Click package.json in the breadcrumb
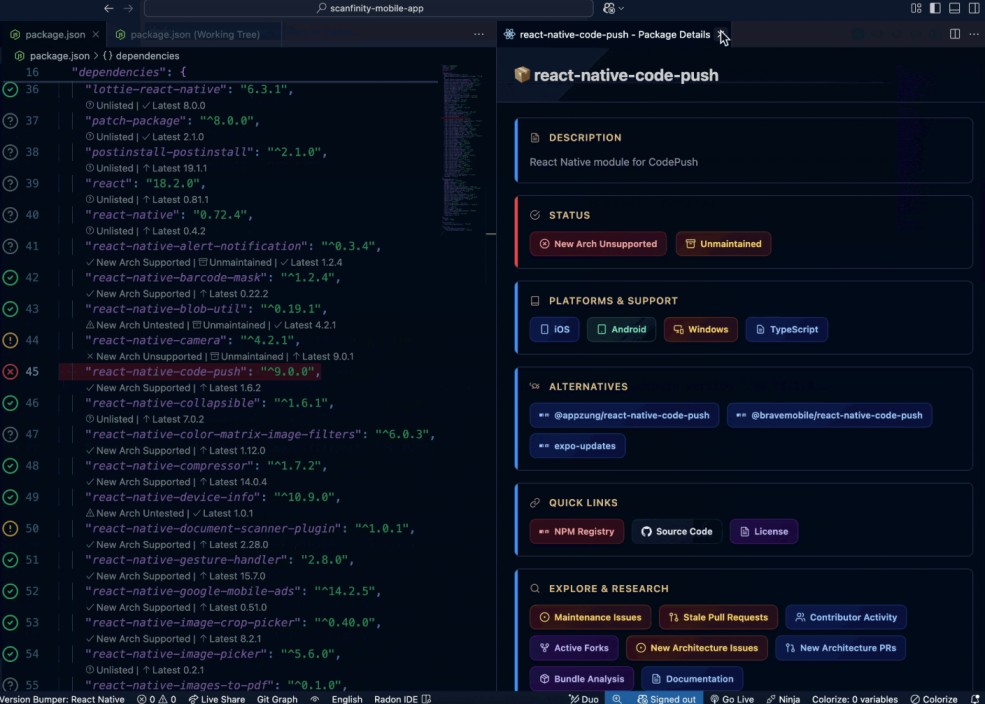 59,56
